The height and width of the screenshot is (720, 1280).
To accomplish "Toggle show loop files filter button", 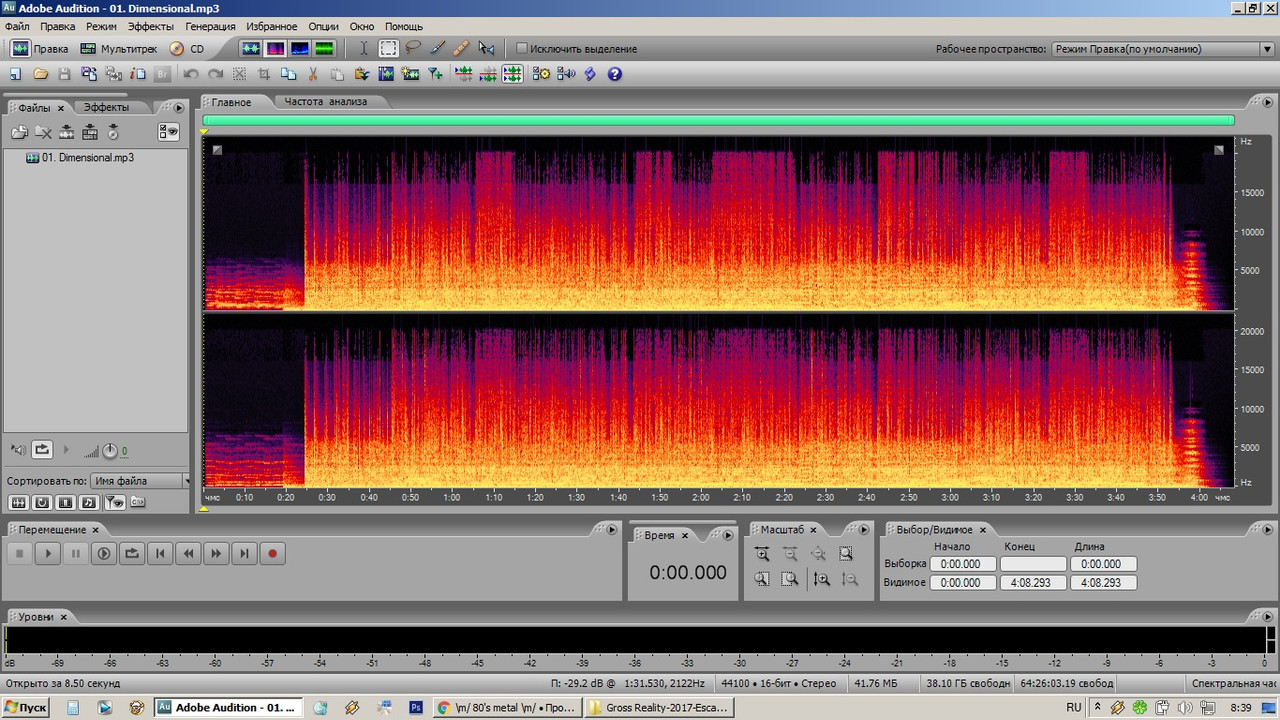I will coord(42,502).
